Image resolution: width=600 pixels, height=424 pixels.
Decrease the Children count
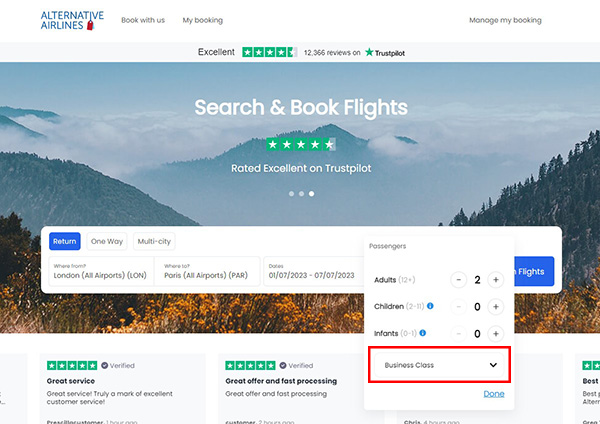point(458,307)
